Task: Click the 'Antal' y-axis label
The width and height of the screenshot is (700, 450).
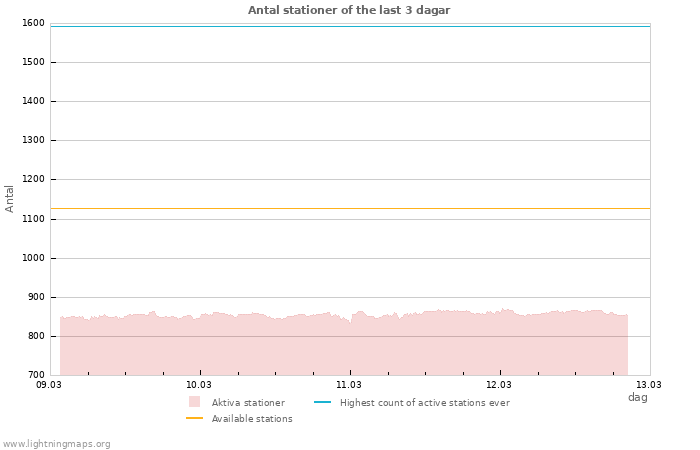Action: coord(10,198)
